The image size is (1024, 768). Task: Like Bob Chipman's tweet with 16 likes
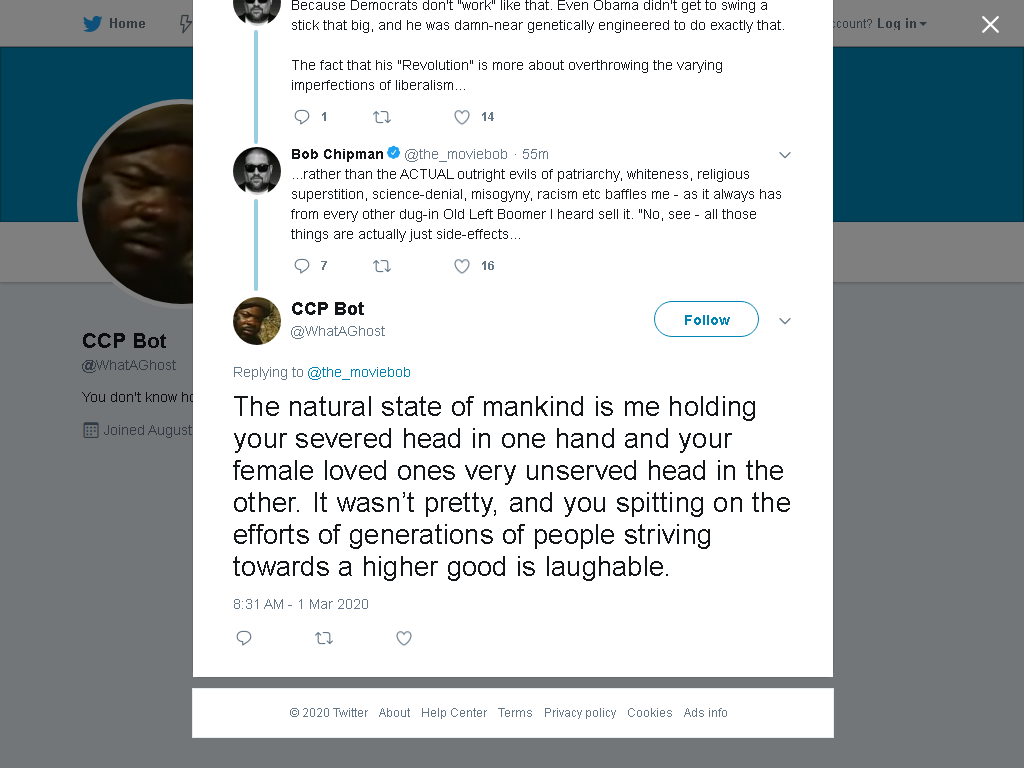(x=462, y=266)
